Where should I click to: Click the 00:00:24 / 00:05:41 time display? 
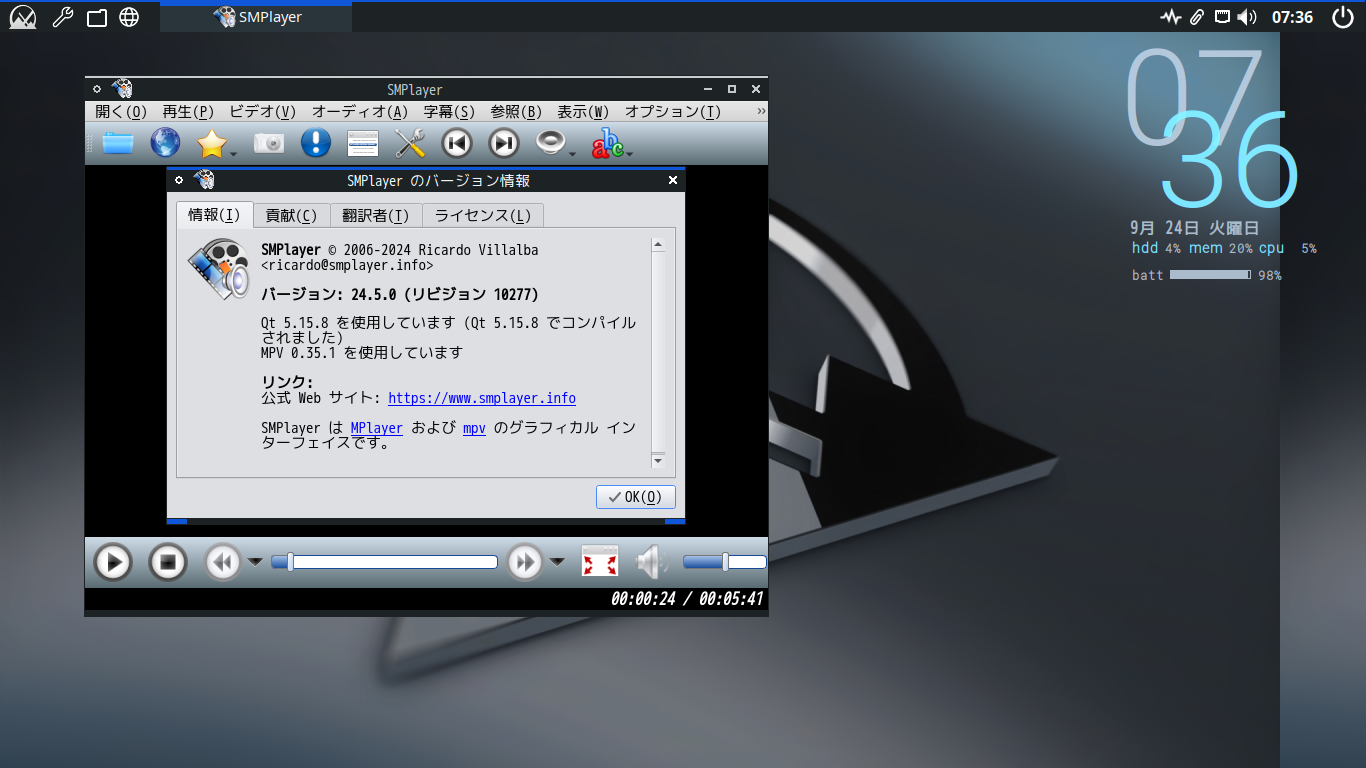click(x=687, y=599)
